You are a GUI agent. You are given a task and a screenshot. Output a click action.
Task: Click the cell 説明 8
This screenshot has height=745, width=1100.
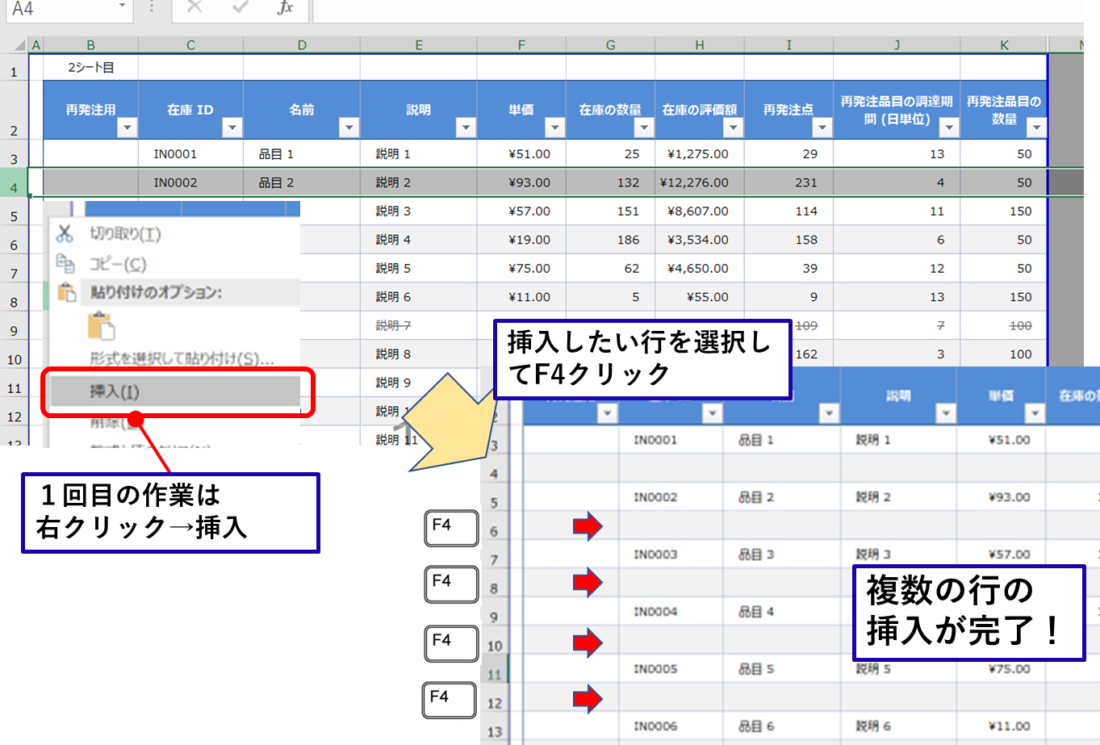pos(419,354)
